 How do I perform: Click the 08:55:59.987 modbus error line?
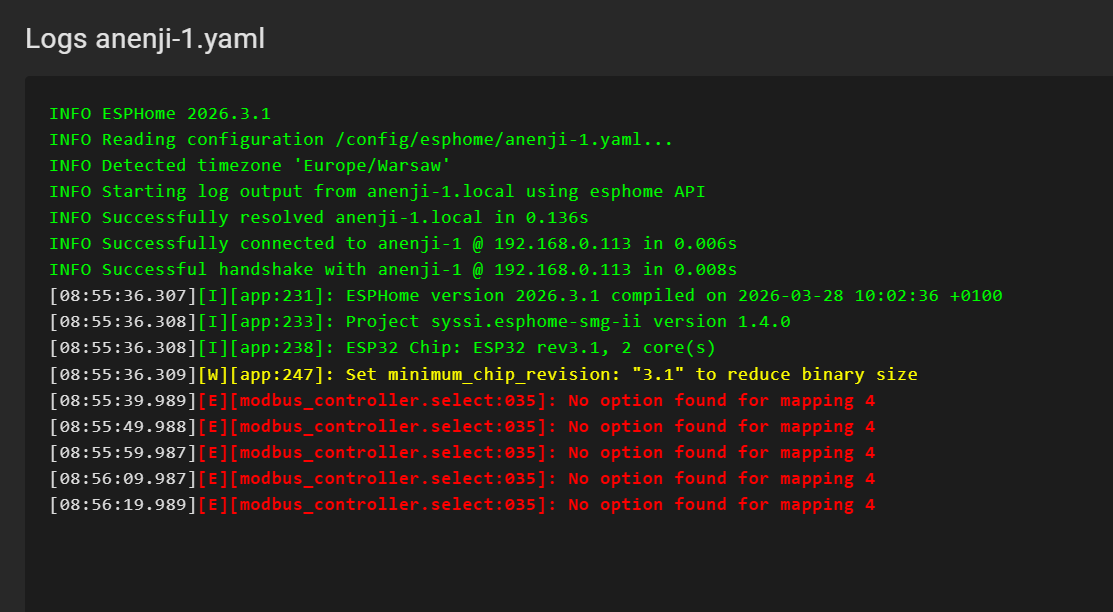(461, 453)
